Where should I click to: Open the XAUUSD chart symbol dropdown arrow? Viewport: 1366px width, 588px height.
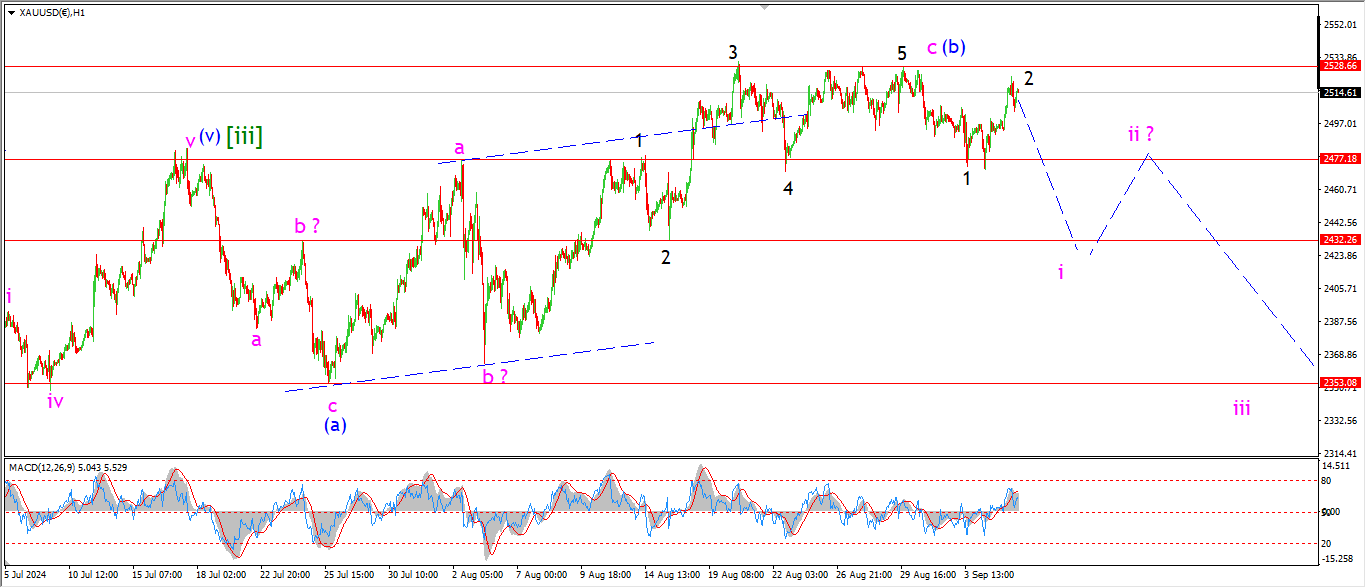(x=11, y=13)
